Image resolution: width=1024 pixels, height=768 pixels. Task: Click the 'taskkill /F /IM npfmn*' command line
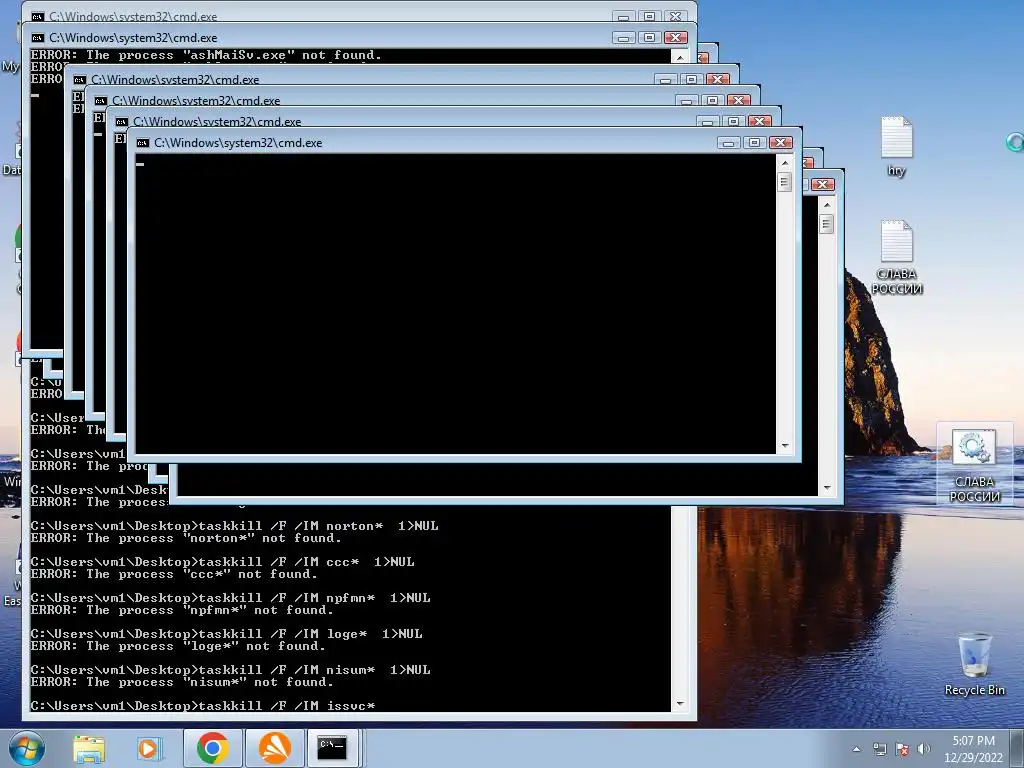tap(231, 598)
